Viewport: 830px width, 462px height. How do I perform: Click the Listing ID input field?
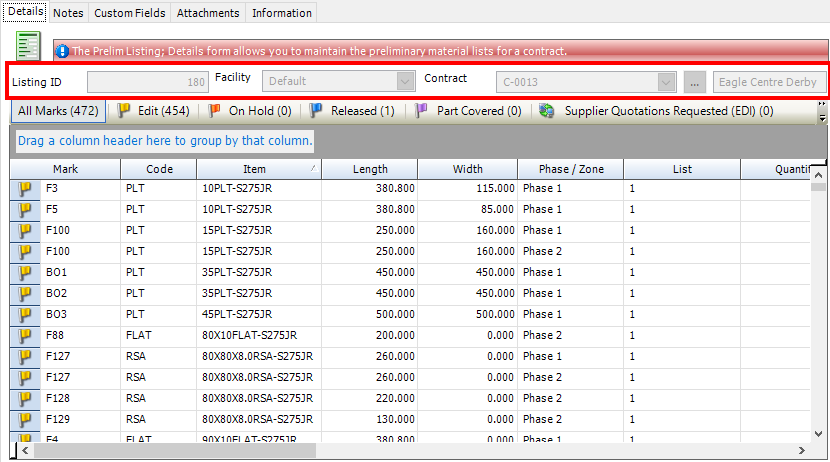(x=148, y=82)
